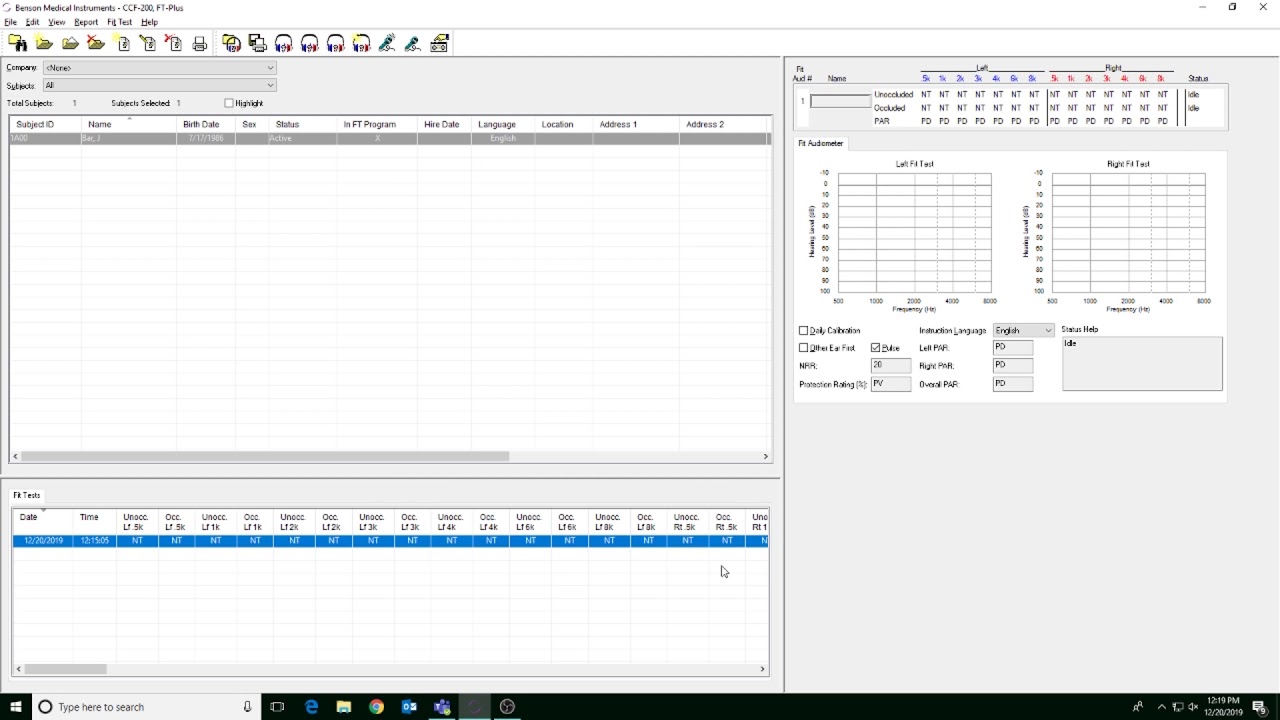Open Outlook from the taskbar

[409, 707]
